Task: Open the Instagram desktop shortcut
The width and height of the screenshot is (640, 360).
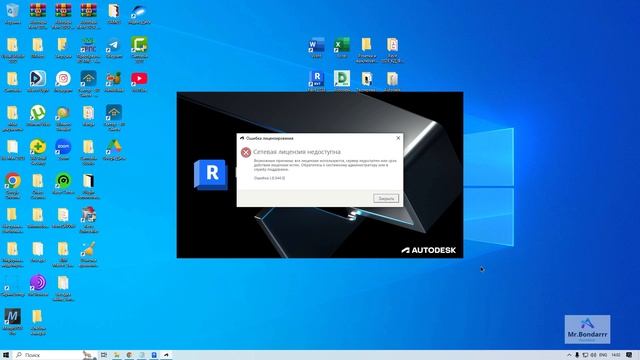Action: [x=63, y=82]
